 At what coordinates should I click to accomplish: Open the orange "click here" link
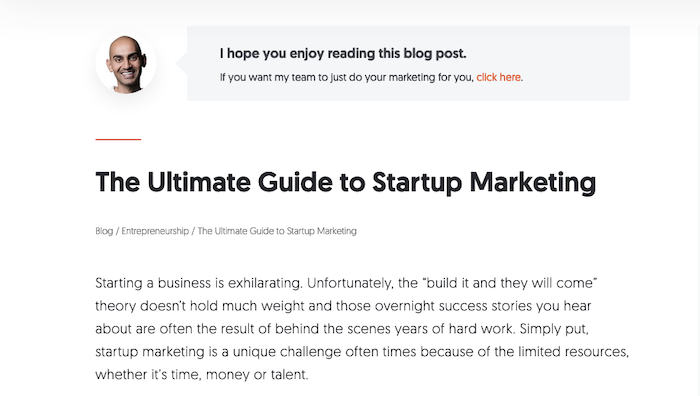coord(498,77)
